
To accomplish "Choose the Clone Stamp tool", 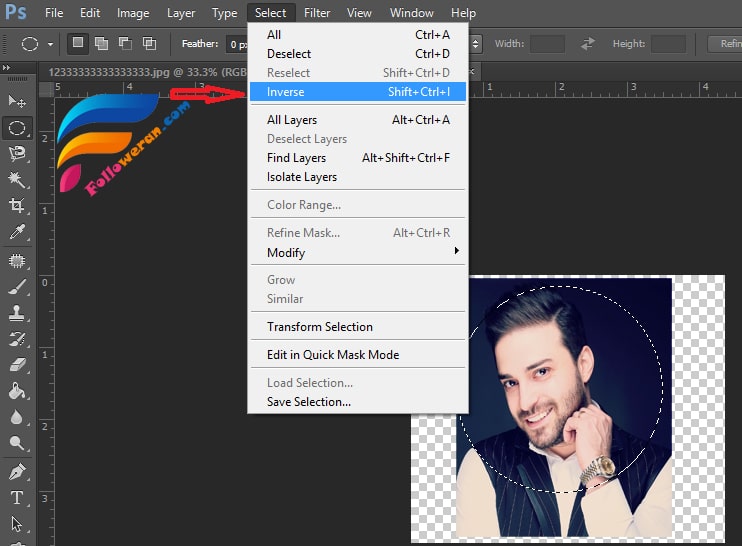I will [17, 312].
